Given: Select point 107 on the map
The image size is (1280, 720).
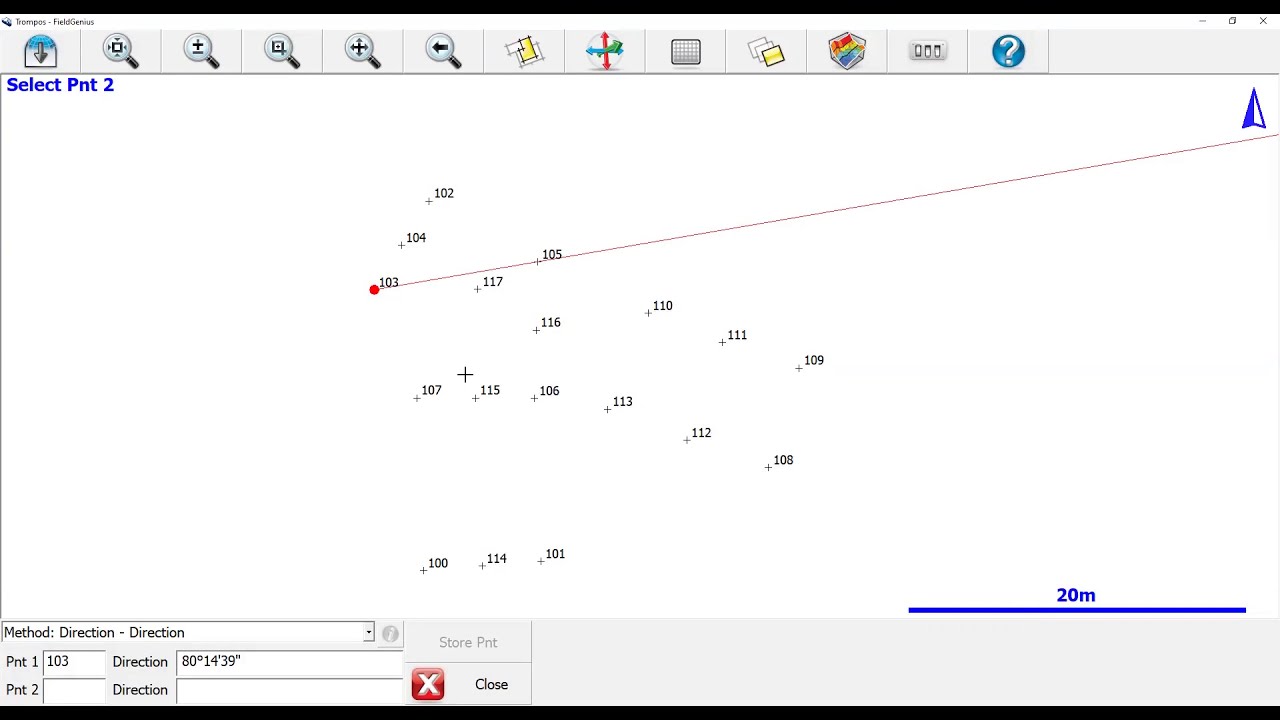Looking at the screenshot, I should pos(417,398).
